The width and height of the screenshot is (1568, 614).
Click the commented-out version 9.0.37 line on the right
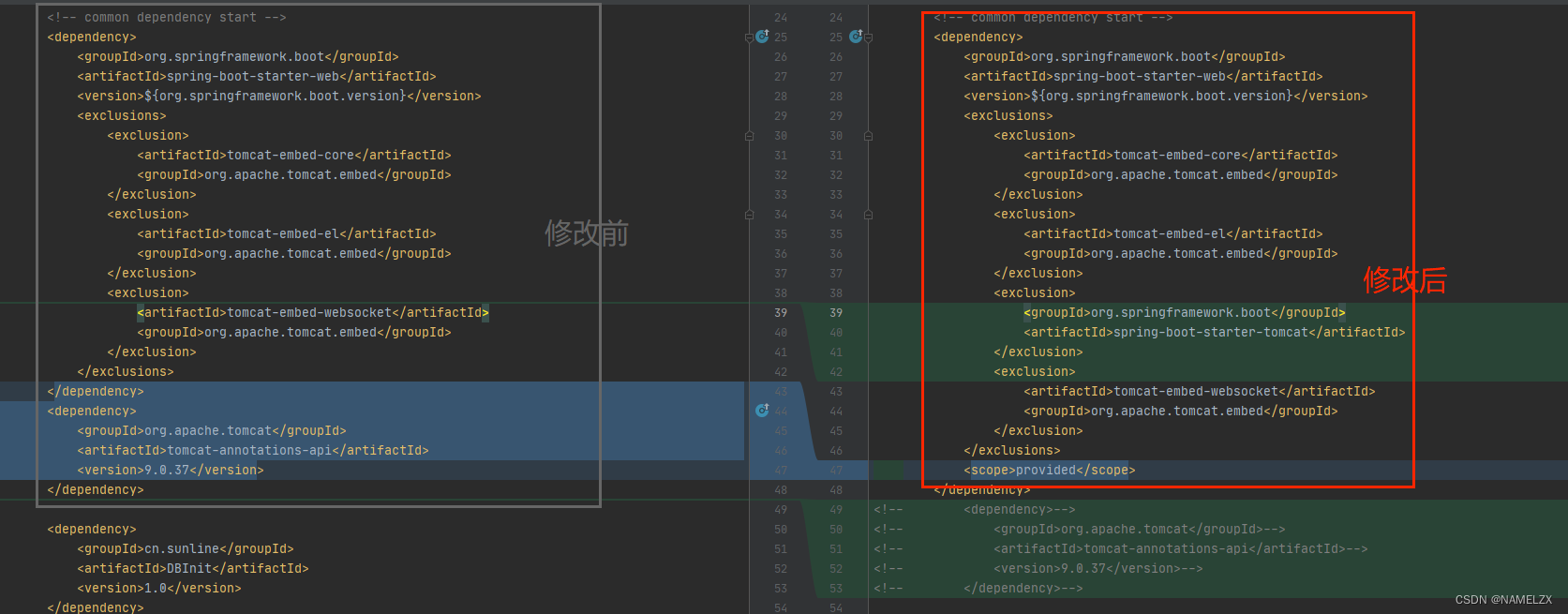tap(1098, 569)
